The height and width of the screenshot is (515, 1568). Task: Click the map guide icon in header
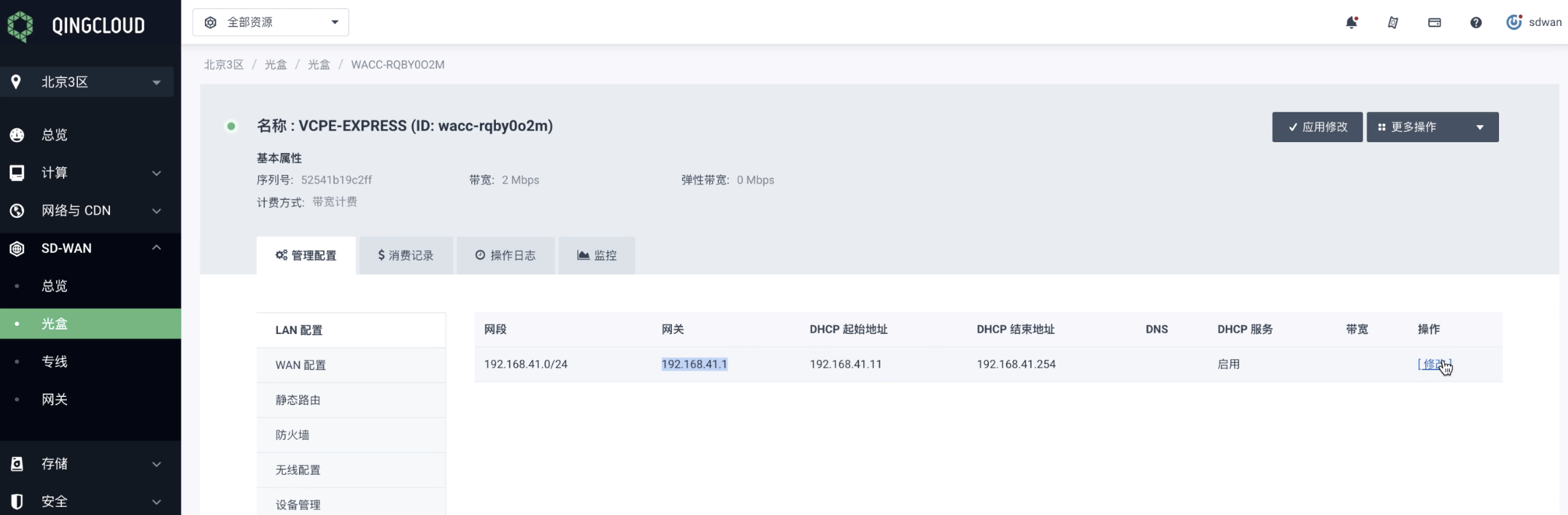click(1393, 23)
